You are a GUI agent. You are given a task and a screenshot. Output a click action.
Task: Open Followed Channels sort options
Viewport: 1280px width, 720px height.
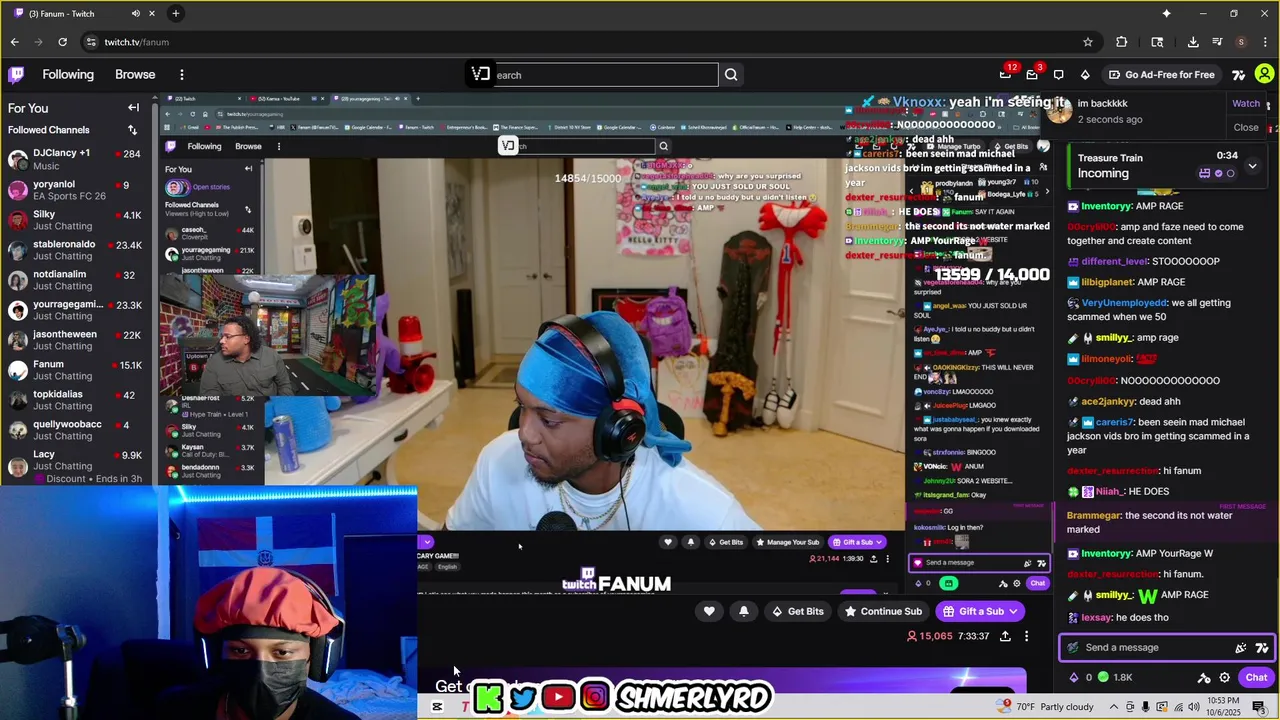pyautogui.click(x=132, y=130)
